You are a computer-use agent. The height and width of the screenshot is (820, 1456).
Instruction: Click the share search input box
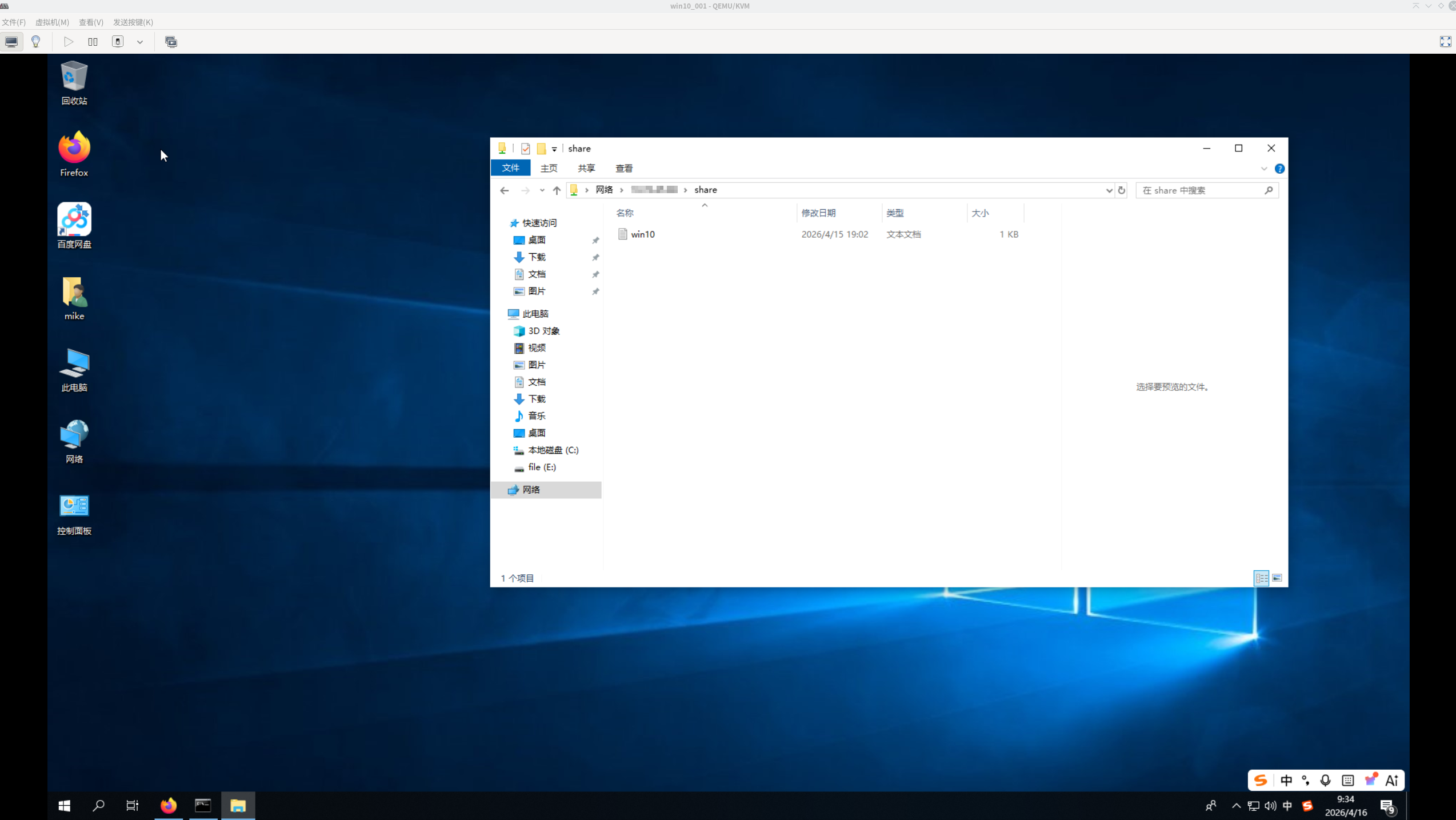coord(1200,190)
